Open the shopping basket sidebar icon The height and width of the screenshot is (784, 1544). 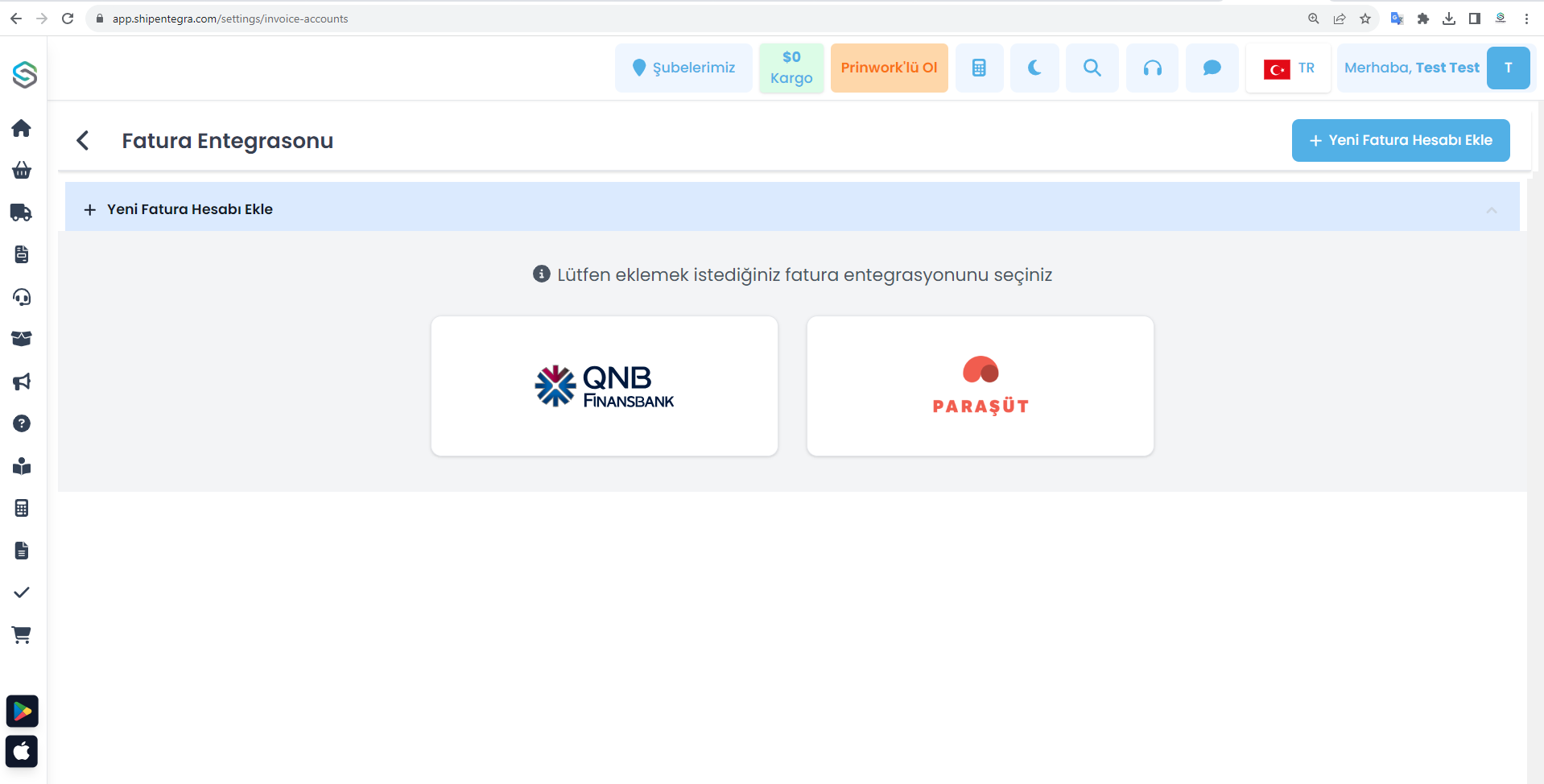(x=22, y=170)
